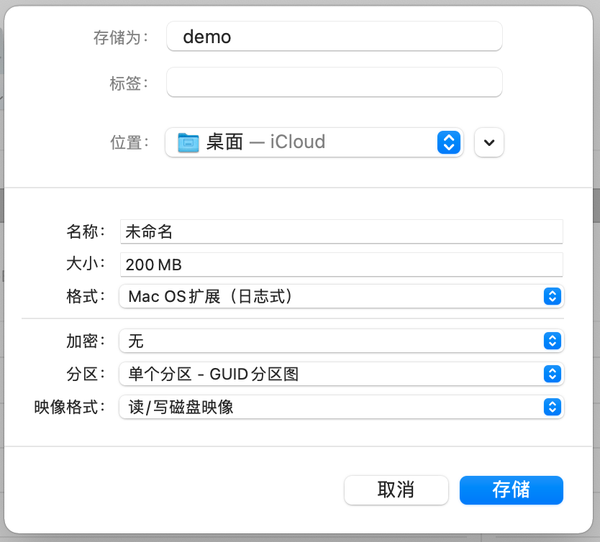Click the empty Tags field

coord(334,82)
